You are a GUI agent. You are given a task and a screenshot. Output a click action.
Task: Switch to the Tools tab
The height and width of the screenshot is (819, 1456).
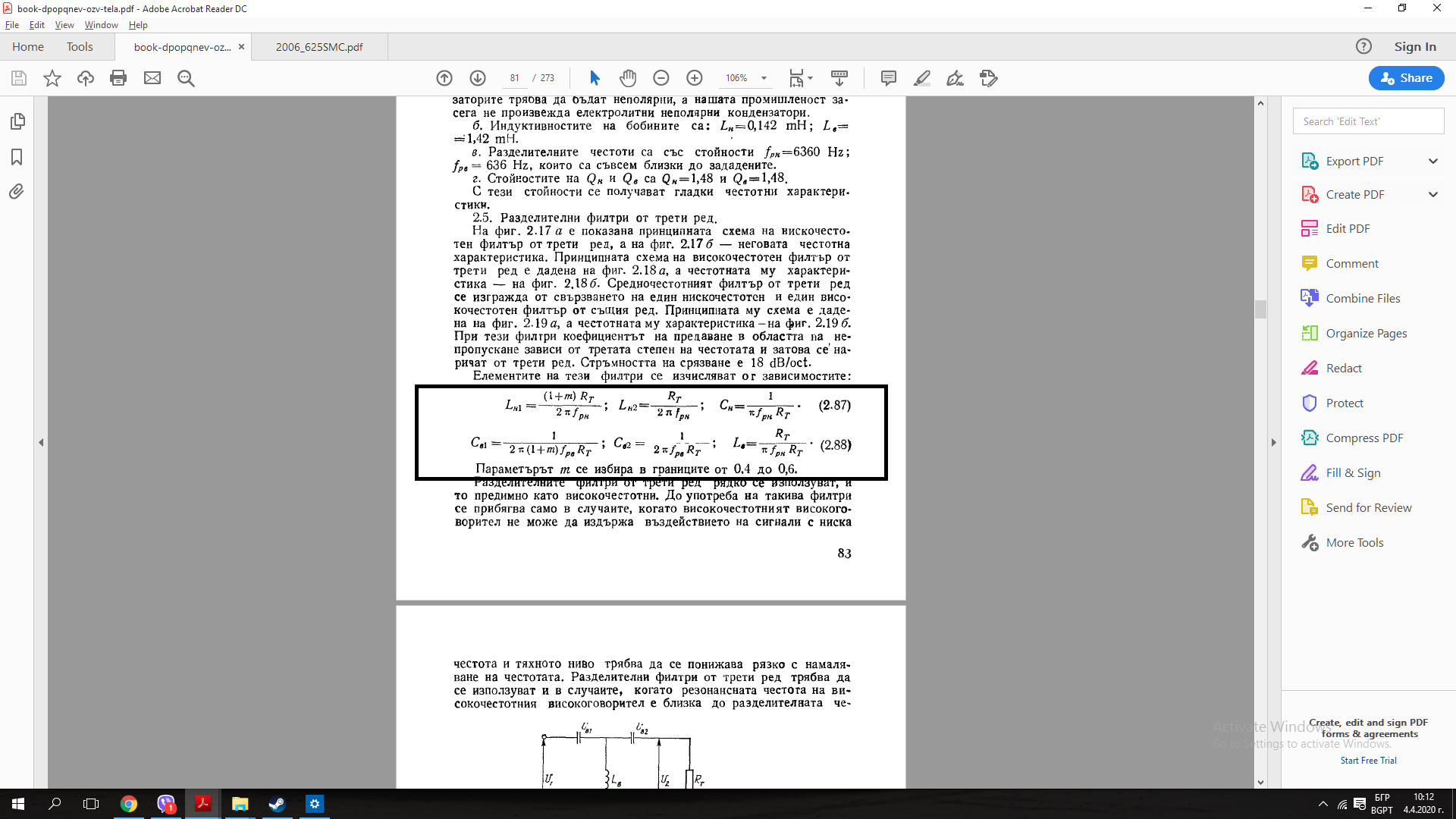pos(80,46)
